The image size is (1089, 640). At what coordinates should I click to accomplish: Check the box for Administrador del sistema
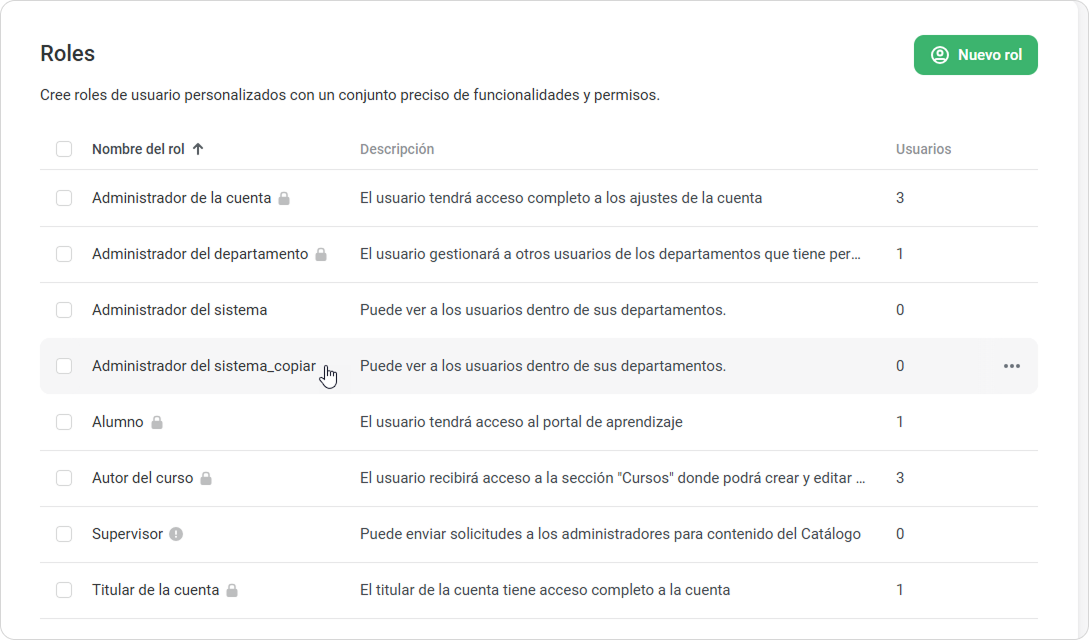64,310
